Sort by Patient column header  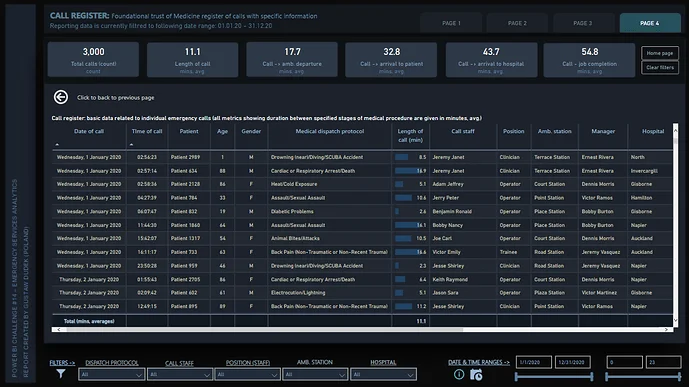[x=189, y=131]
